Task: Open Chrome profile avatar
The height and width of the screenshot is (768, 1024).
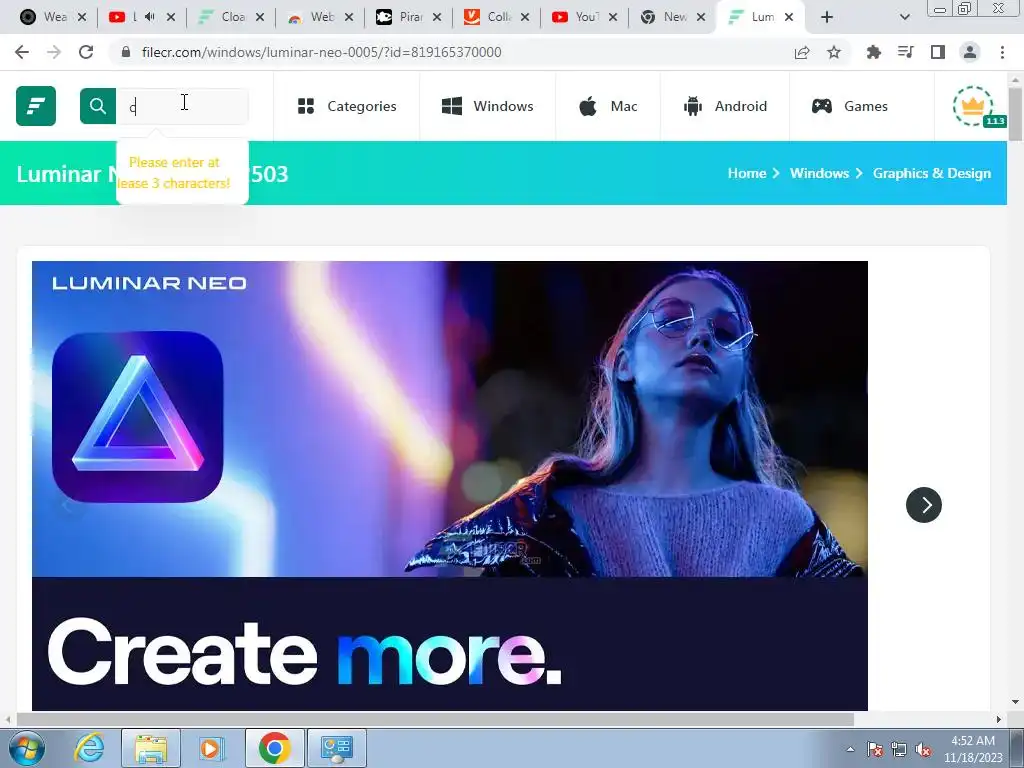Action: coord(970,52)
